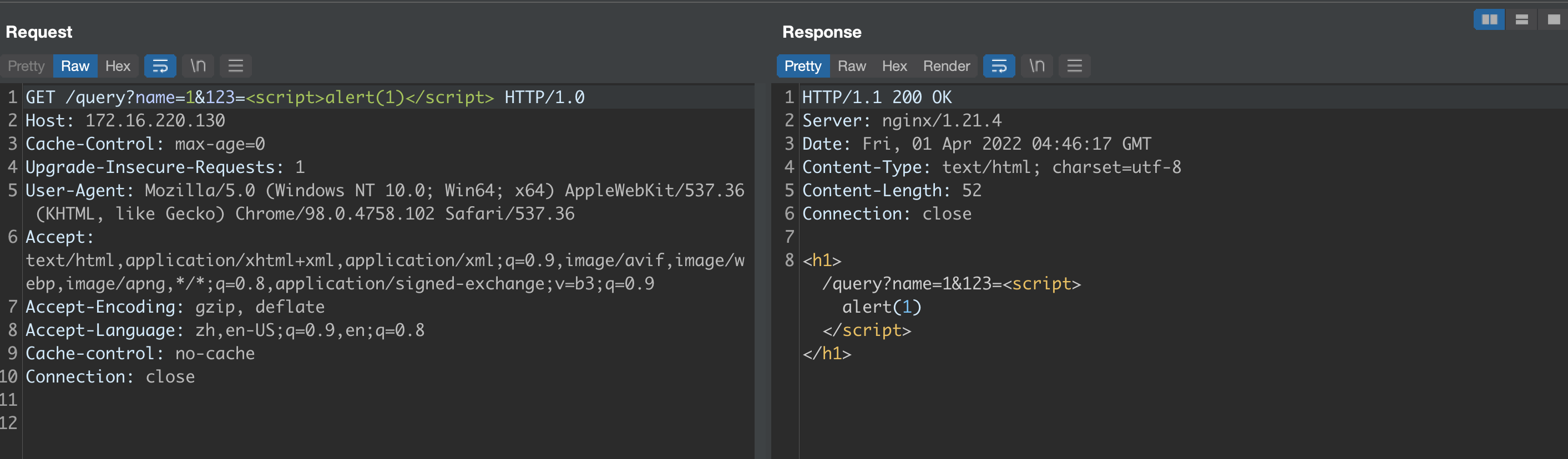Open the Hex tab in Response panel

pyautogui.click(x=894, y=65)
